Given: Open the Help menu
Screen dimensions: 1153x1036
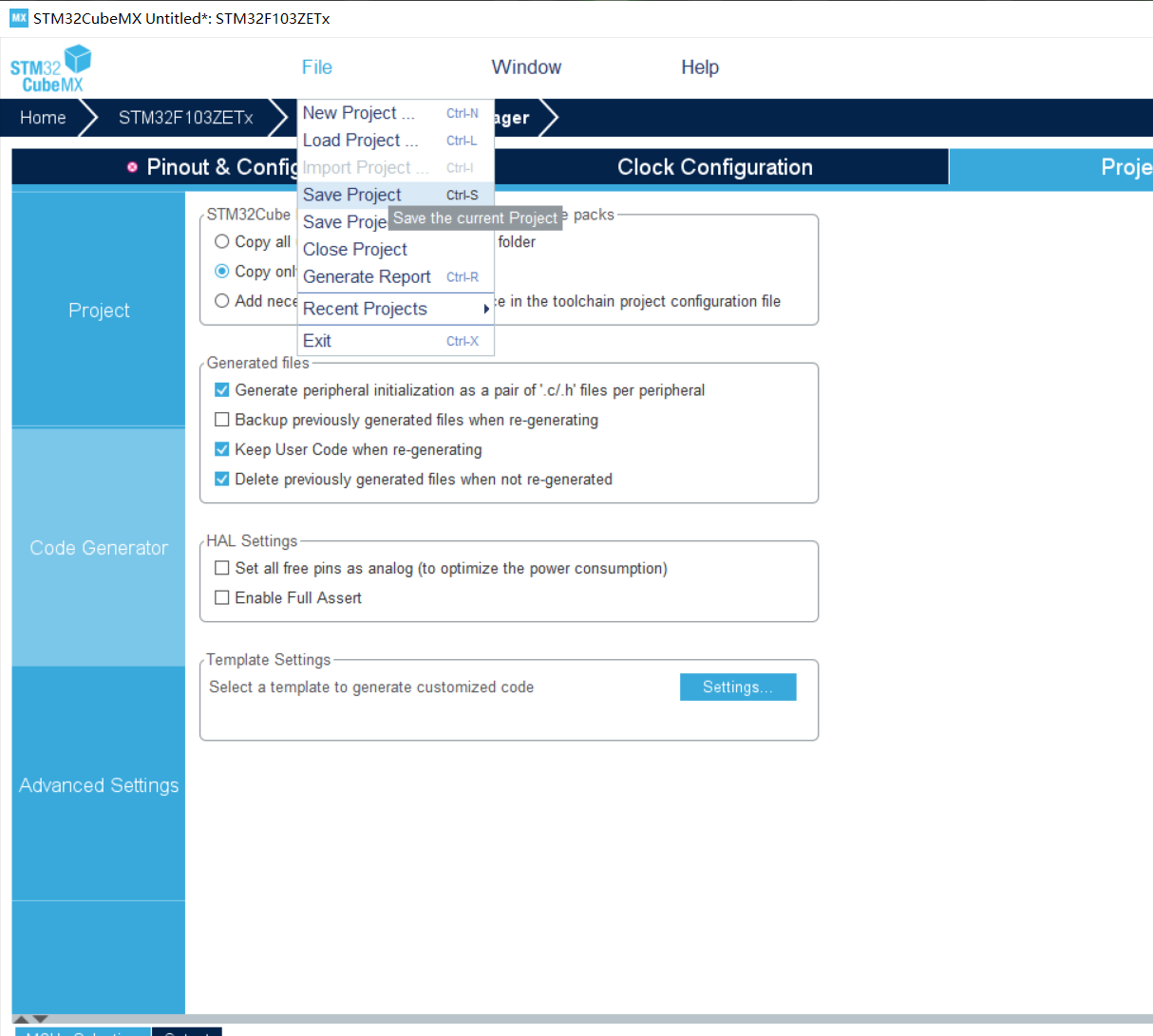Looking at the screenshot, I should point(700,67).
